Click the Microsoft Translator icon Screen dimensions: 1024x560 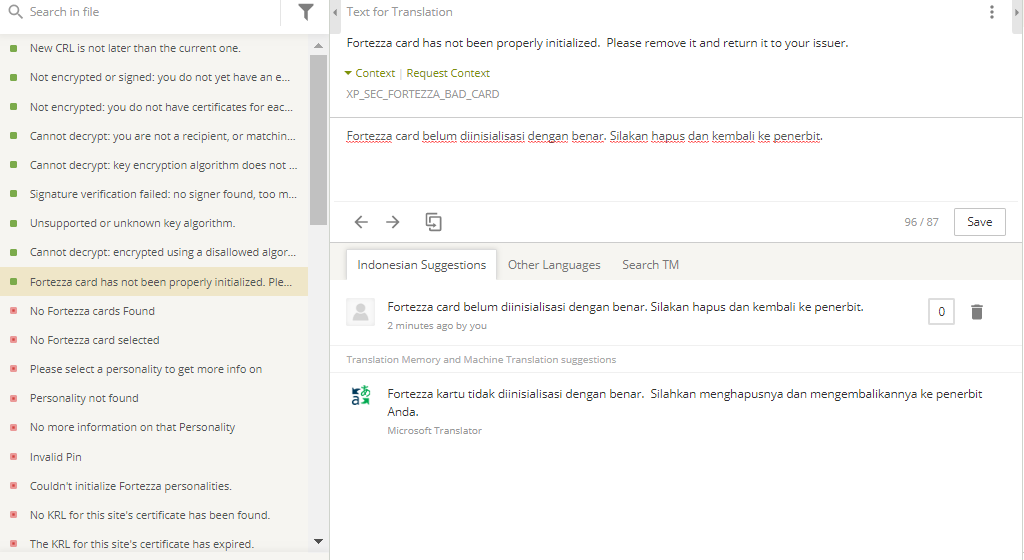[360, 395]
